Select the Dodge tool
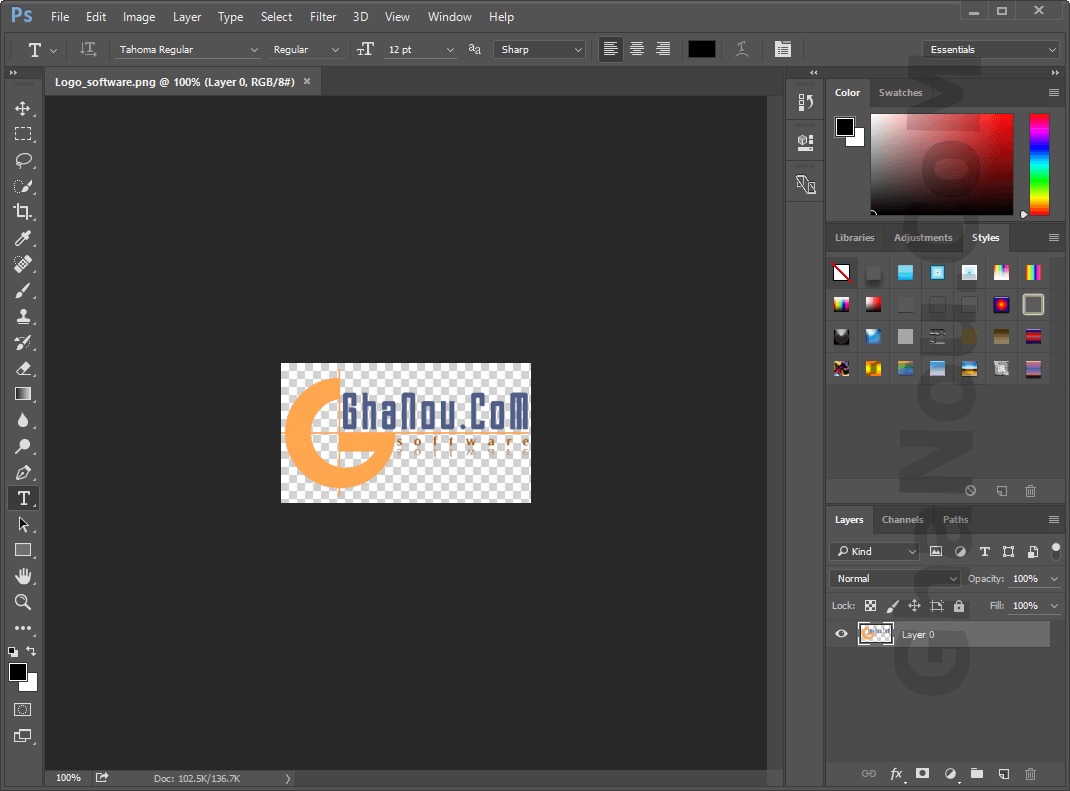 pyautogui.click(x=23, y=446)
